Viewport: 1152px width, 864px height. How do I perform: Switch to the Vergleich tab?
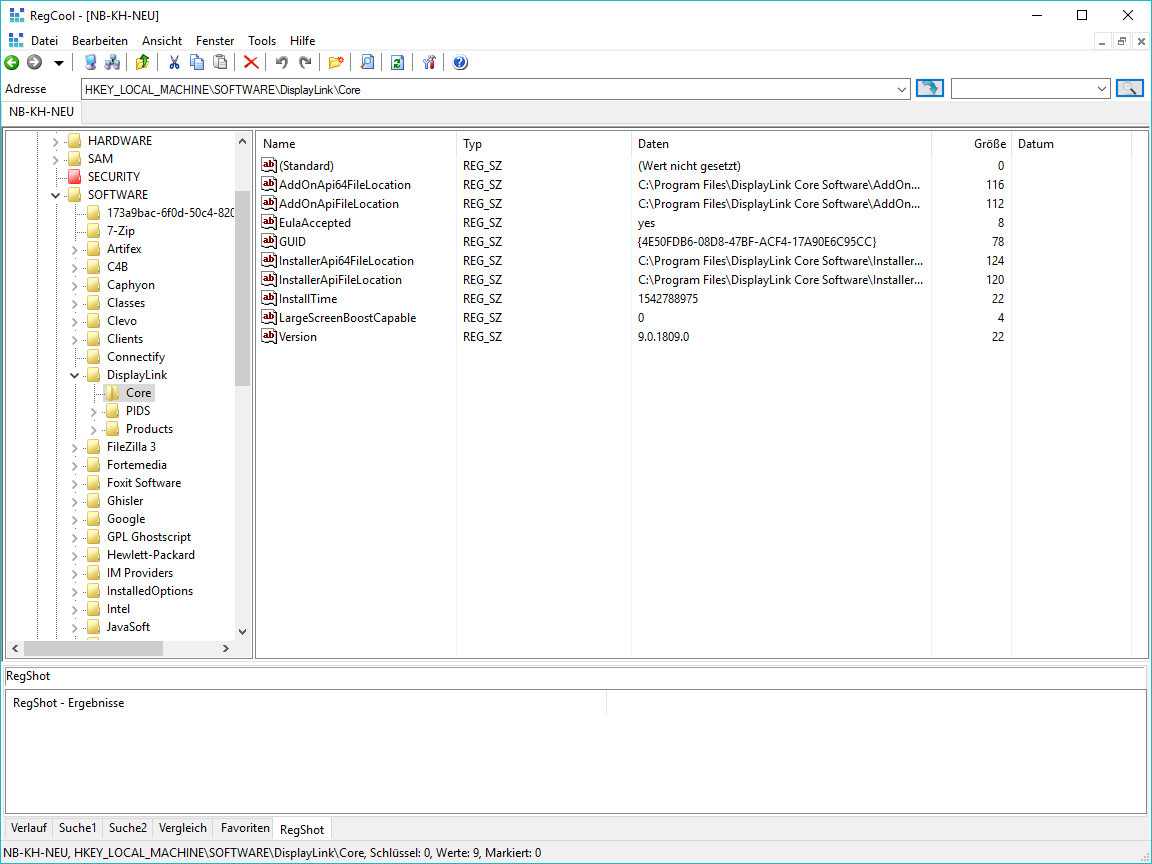[182, 828]
